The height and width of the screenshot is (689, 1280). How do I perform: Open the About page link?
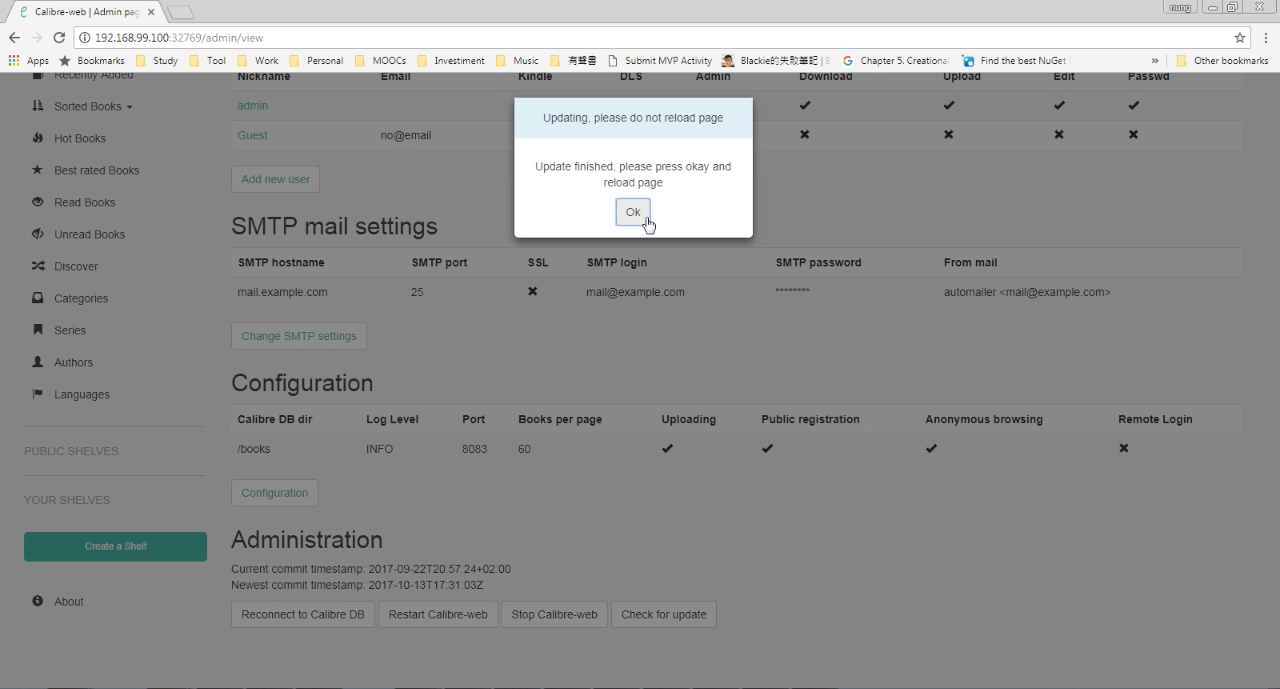(69, 601)
